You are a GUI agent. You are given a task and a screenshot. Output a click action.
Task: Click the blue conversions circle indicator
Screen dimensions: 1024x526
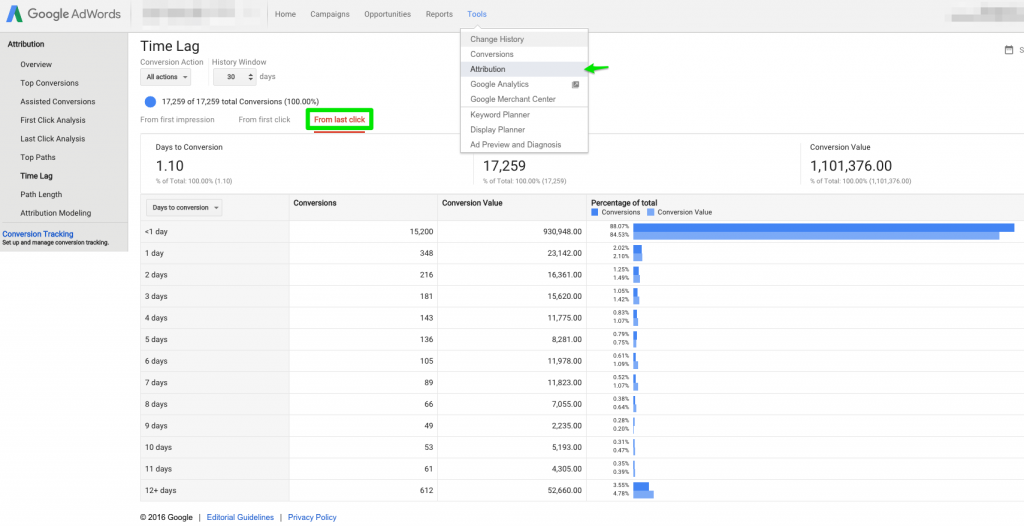point(150,101)
